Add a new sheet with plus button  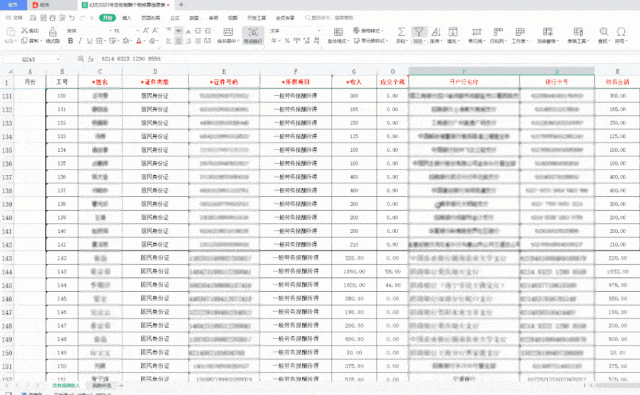[121, 386]
